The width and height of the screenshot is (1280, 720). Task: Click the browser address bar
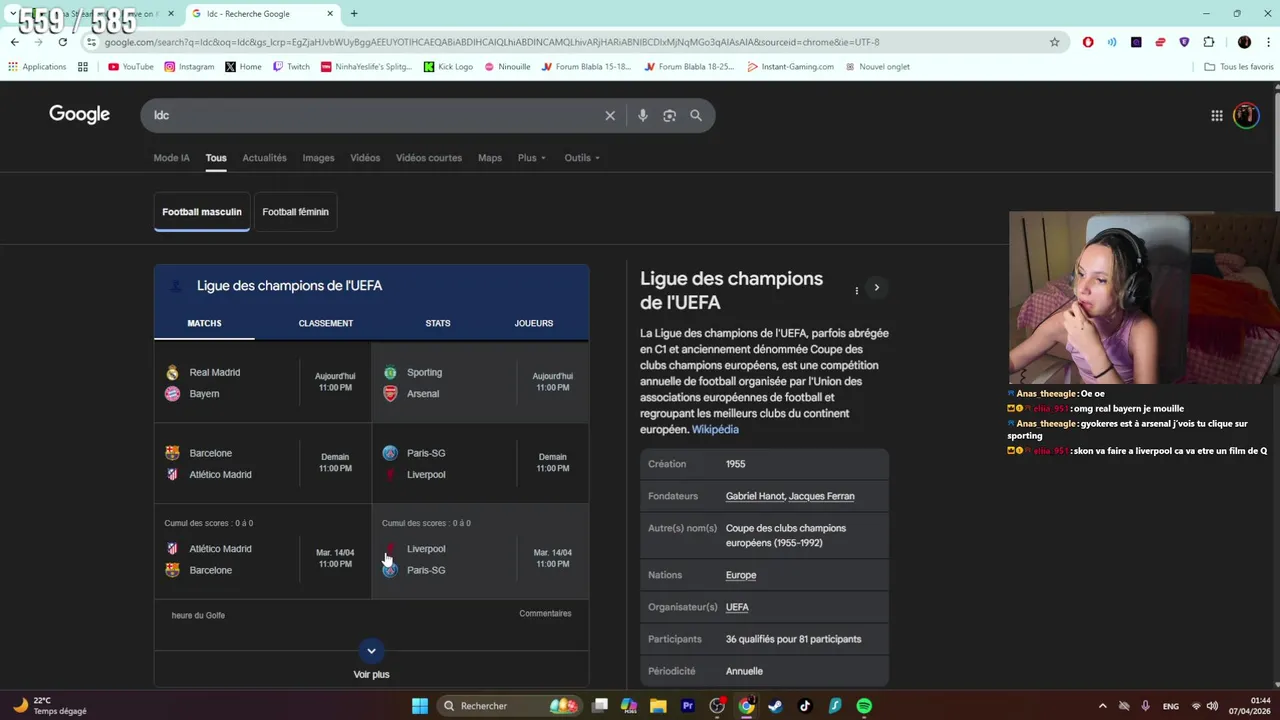(x=570, y=42)
